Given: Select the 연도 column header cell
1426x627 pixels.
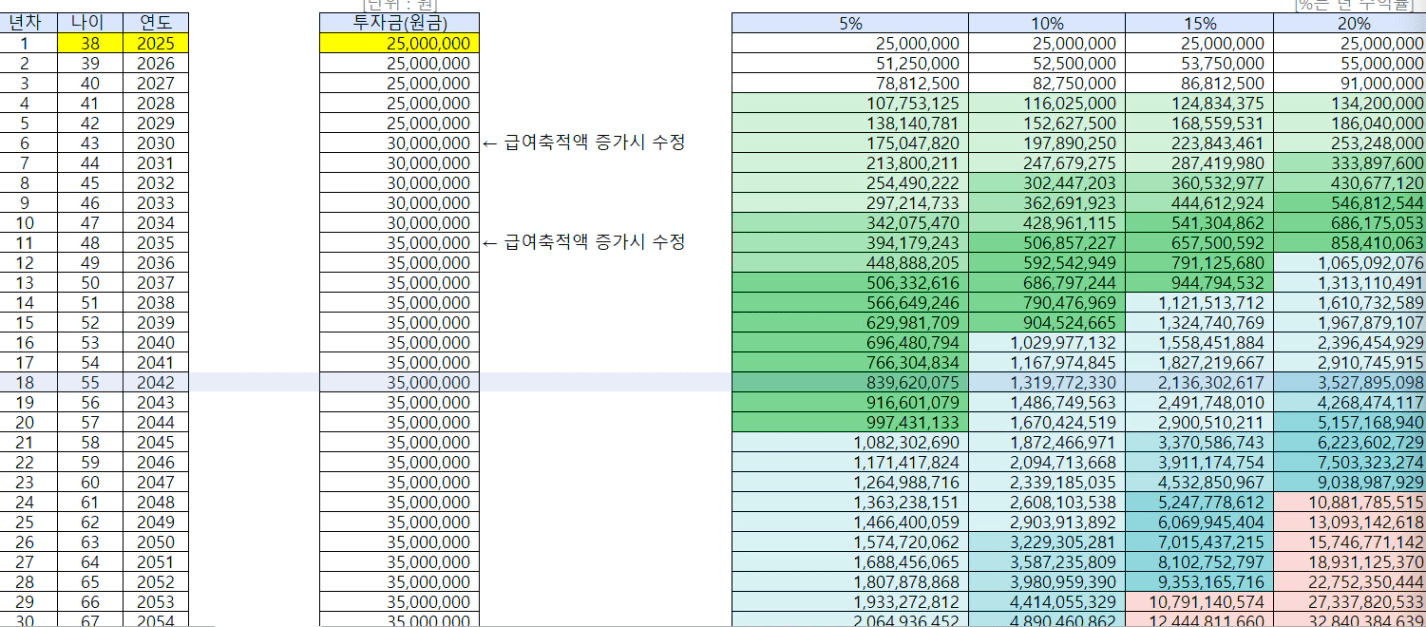Looking at the screenshot, I should point(154,23).
